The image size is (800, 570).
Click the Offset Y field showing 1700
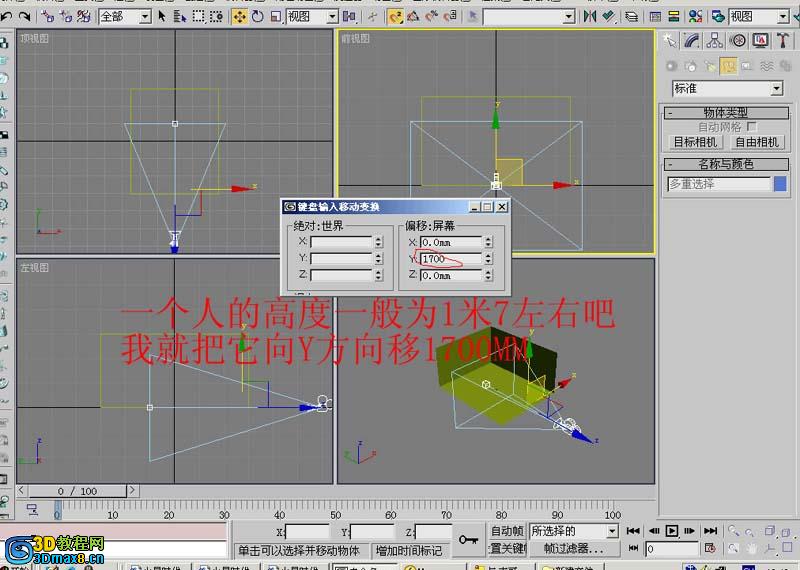(451, 259)
